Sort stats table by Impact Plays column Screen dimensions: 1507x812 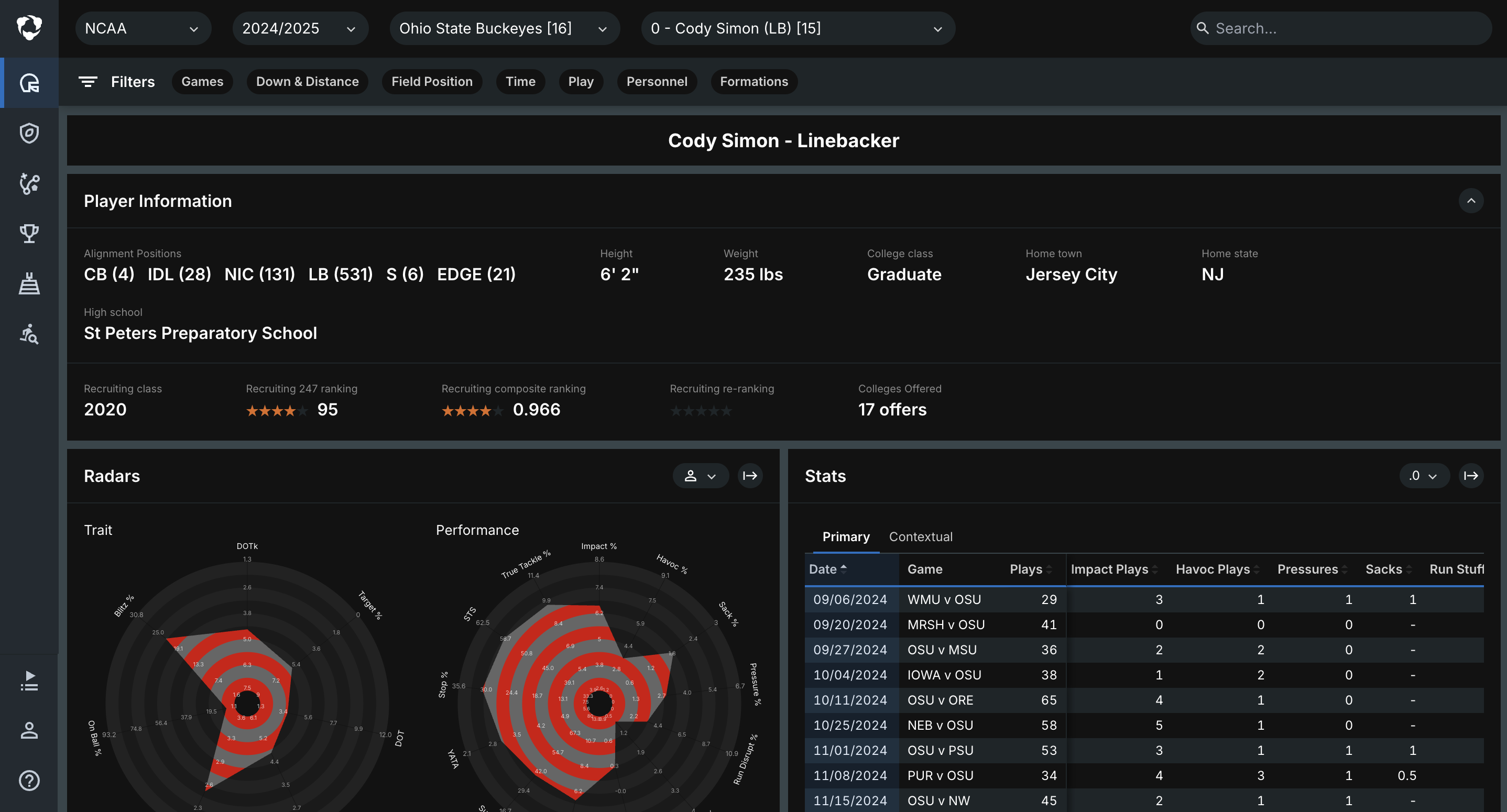[x=1115, y=569]
